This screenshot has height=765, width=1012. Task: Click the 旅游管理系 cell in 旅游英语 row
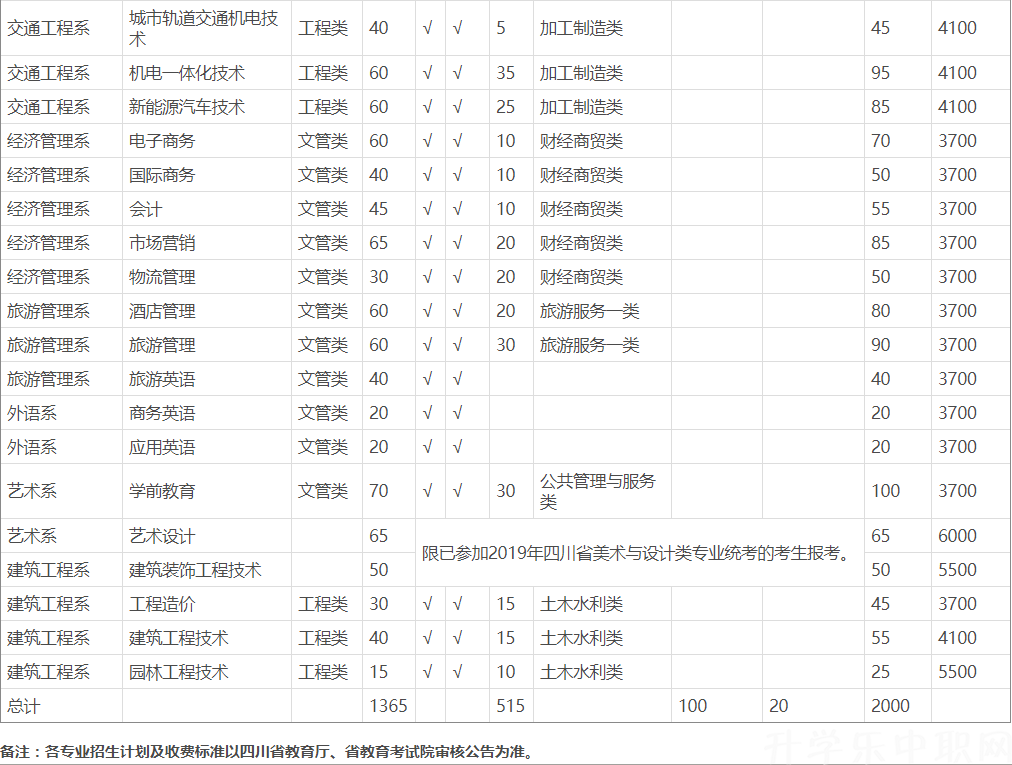[x=61, y=379]
